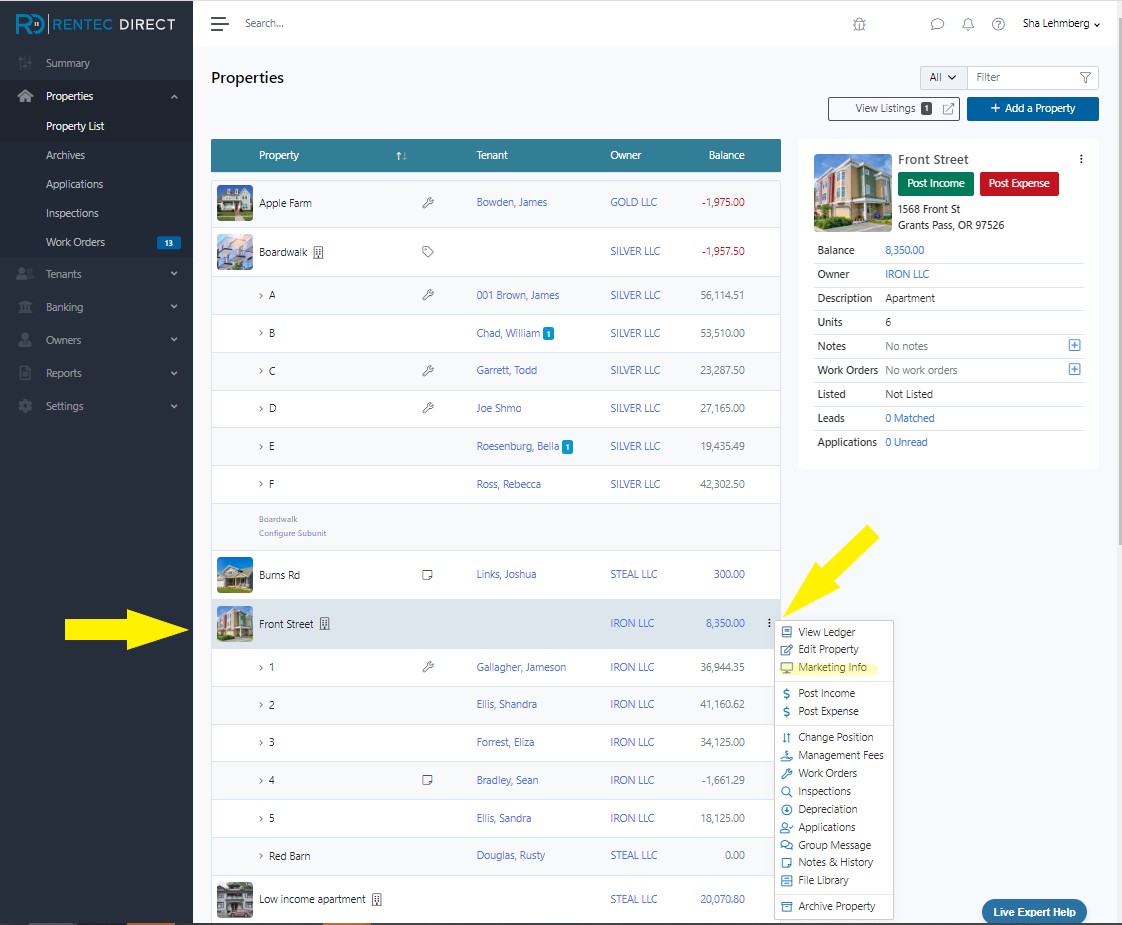Click the wrench icon on unit A row
The width and height of the screenshot is (1122, 925).
click(428, 295)
